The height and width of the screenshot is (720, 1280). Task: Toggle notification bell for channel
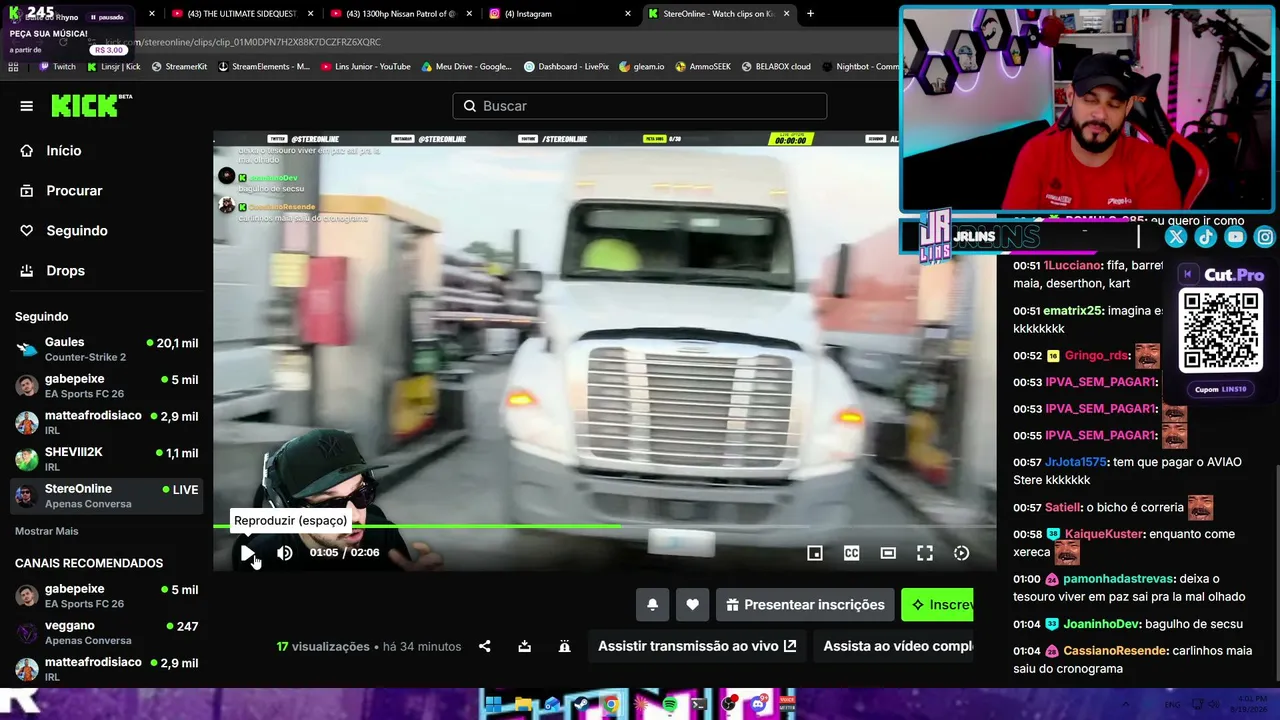click(652, 605)
